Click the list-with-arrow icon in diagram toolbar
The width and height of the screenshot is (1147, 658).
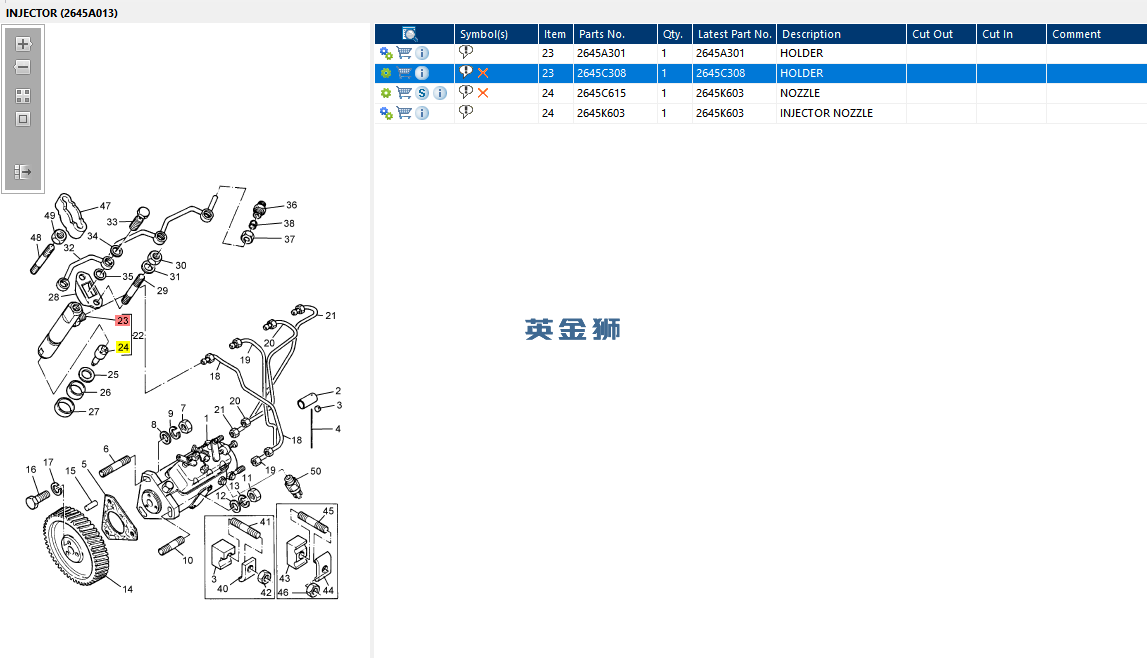[x=23, y=172]
